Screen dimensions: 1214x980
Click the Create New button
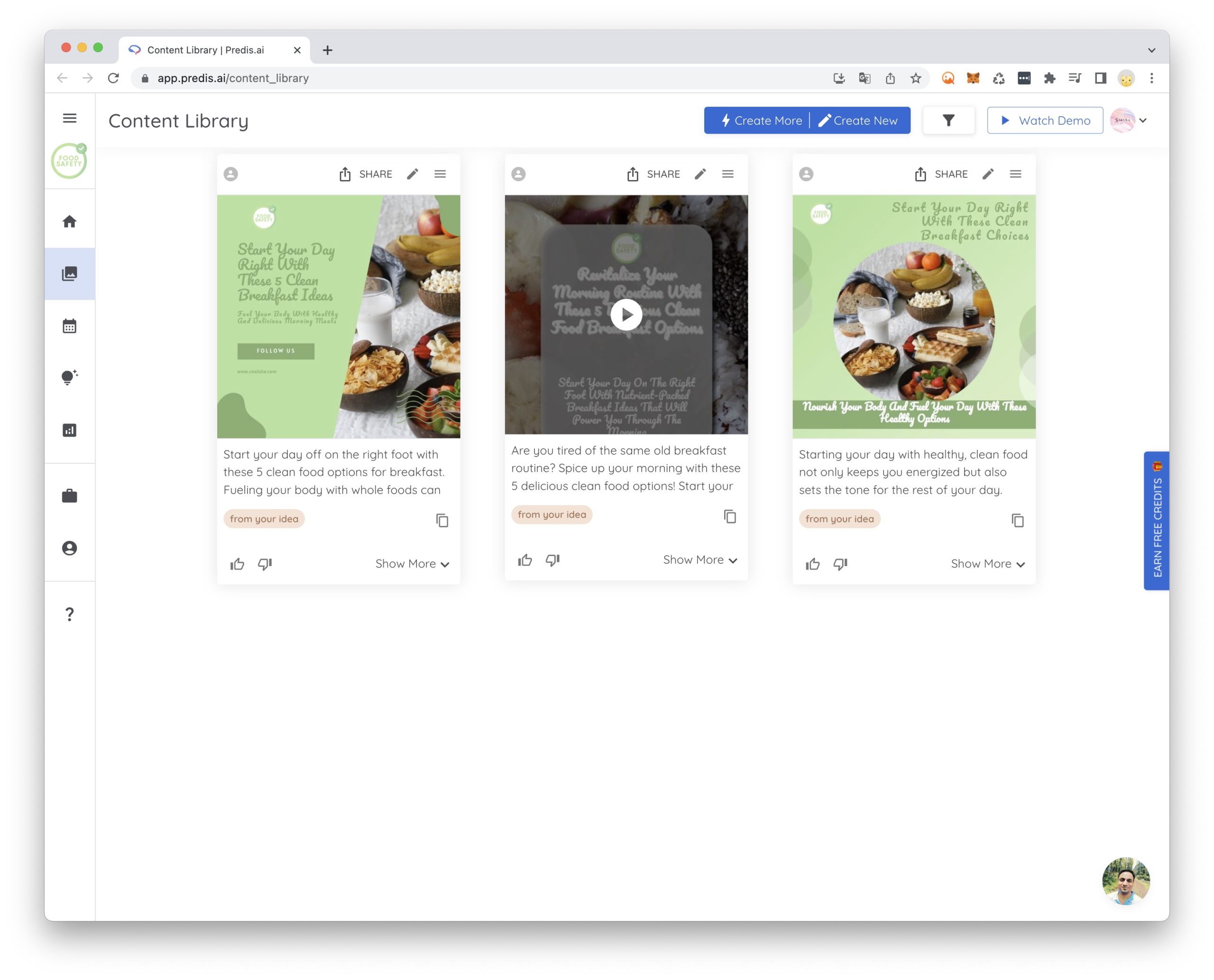pyautogui.click(x=859, y=120)
